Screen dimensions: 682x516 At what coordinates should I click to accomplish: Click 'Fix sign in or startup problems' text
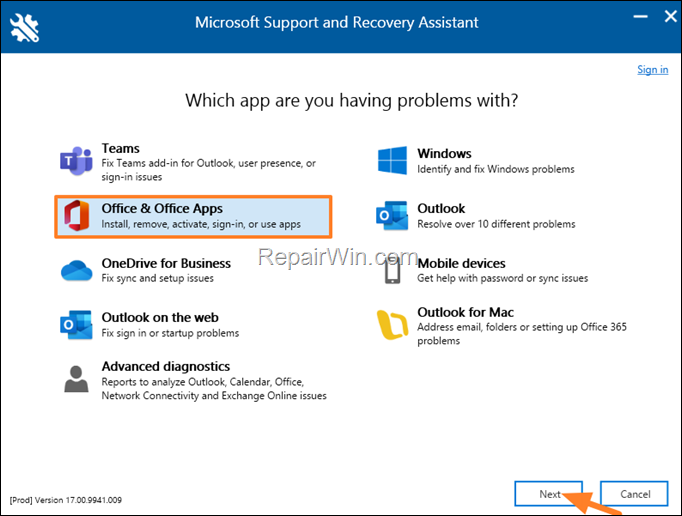(170, 333)
